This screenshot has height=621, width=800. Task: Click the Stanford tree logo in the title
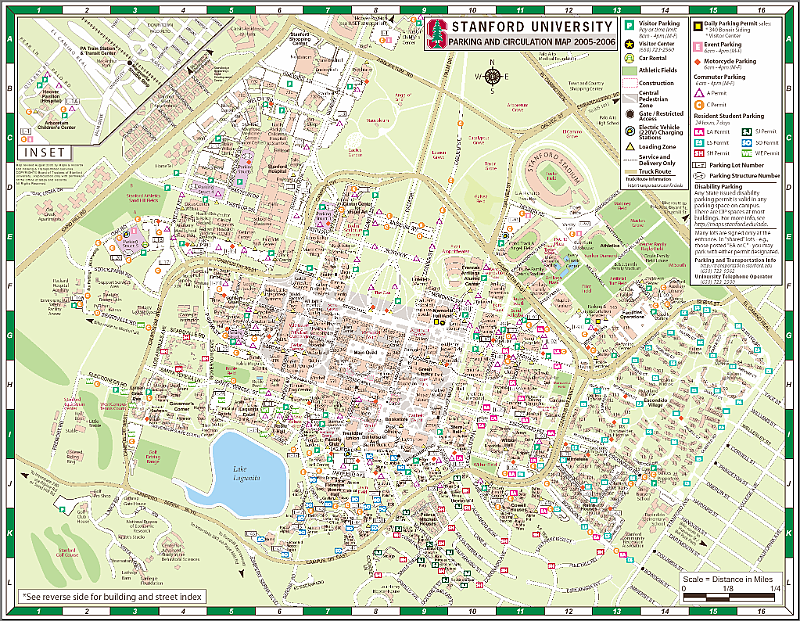[x=437, y=33]
